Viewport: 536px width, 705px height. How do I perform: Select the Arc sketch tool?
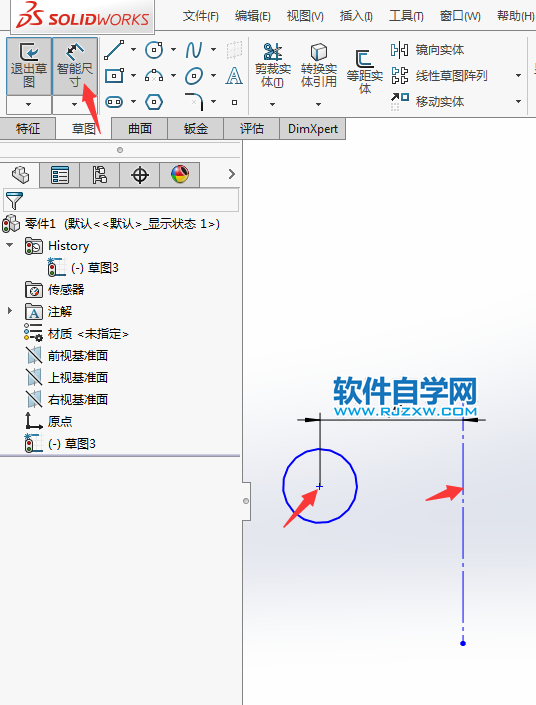pos(154,76)
